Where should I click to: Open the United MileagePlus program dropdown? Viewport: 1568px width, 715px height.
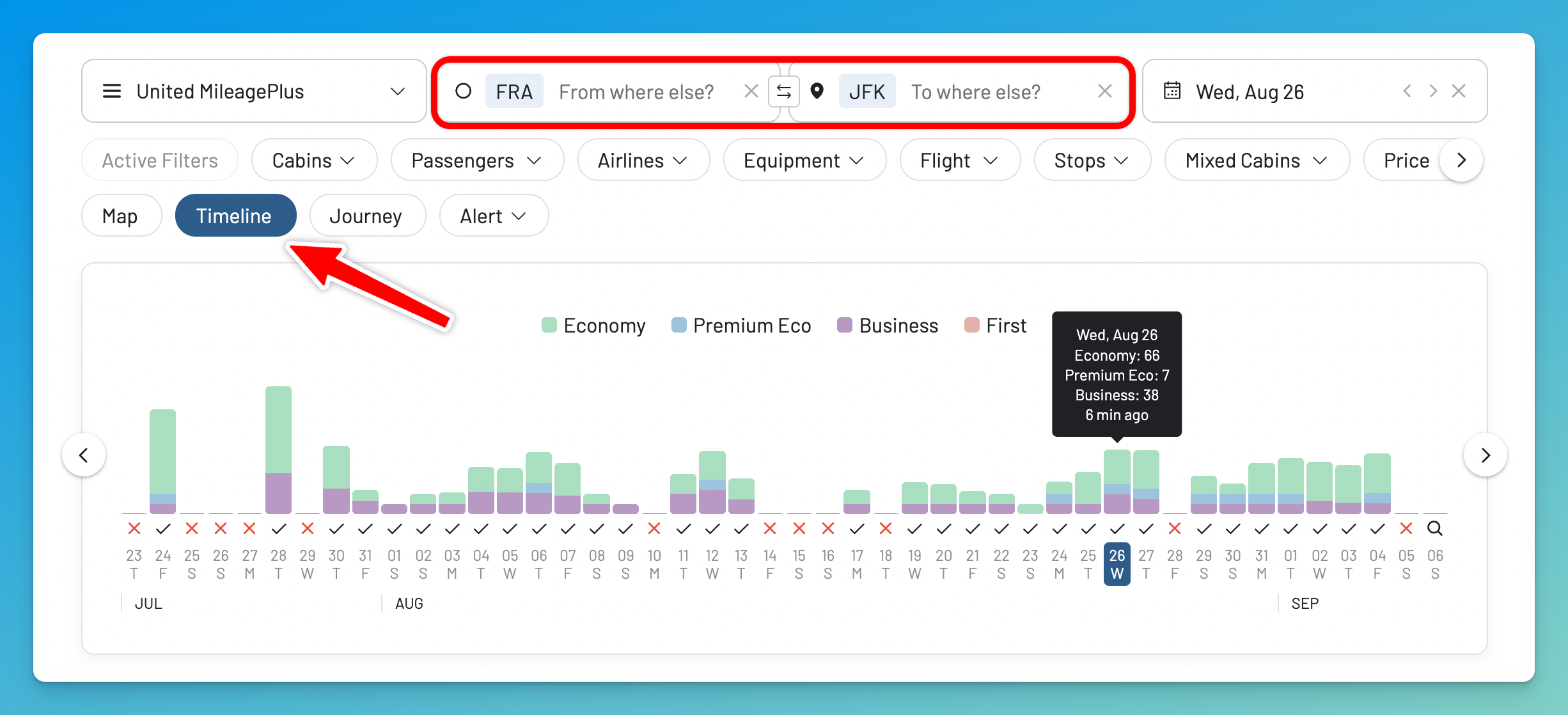click(253, 91)
